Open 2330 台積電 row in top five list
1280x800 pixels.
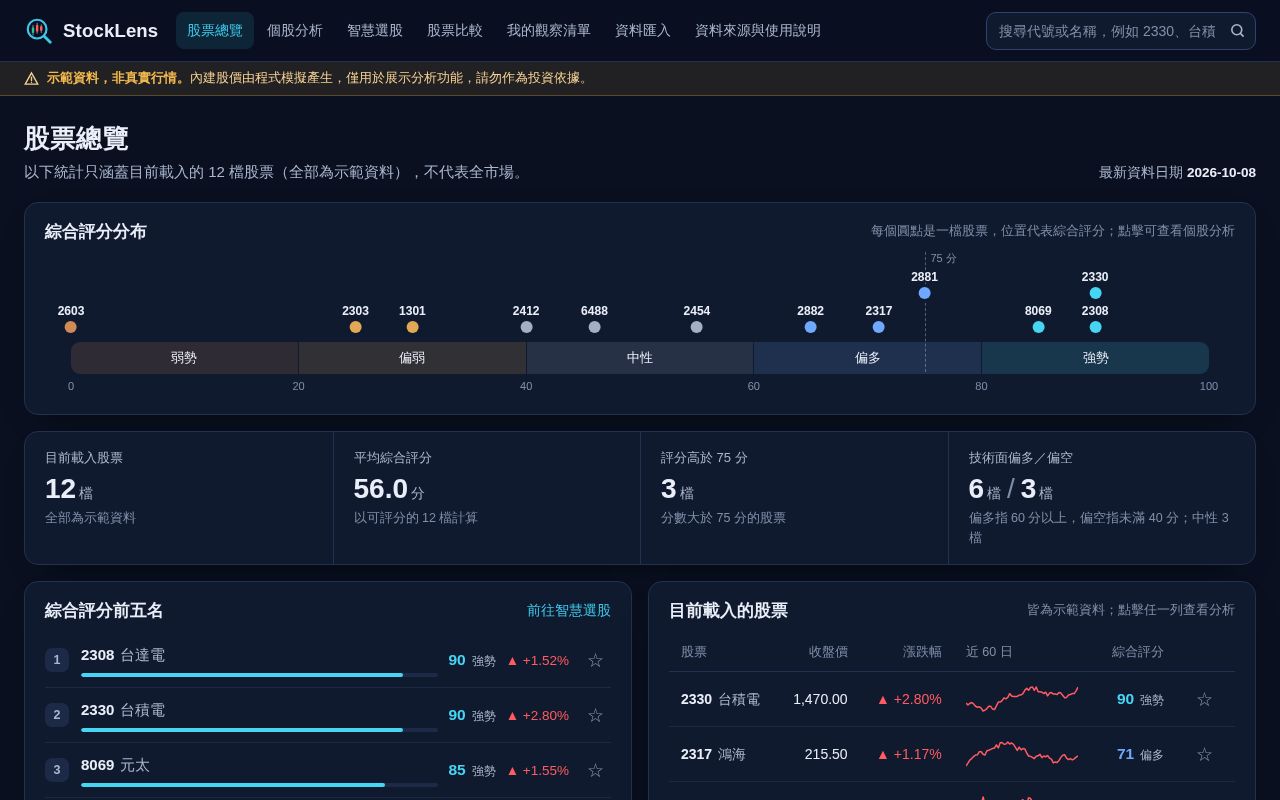coord(328,715)
